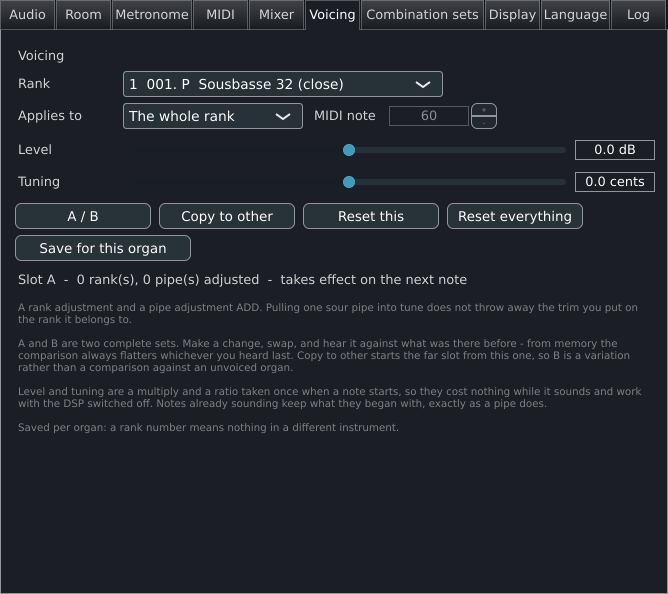The image size is (668, 594).
Task: Click the Level label
Action: (x=35, y=150)
